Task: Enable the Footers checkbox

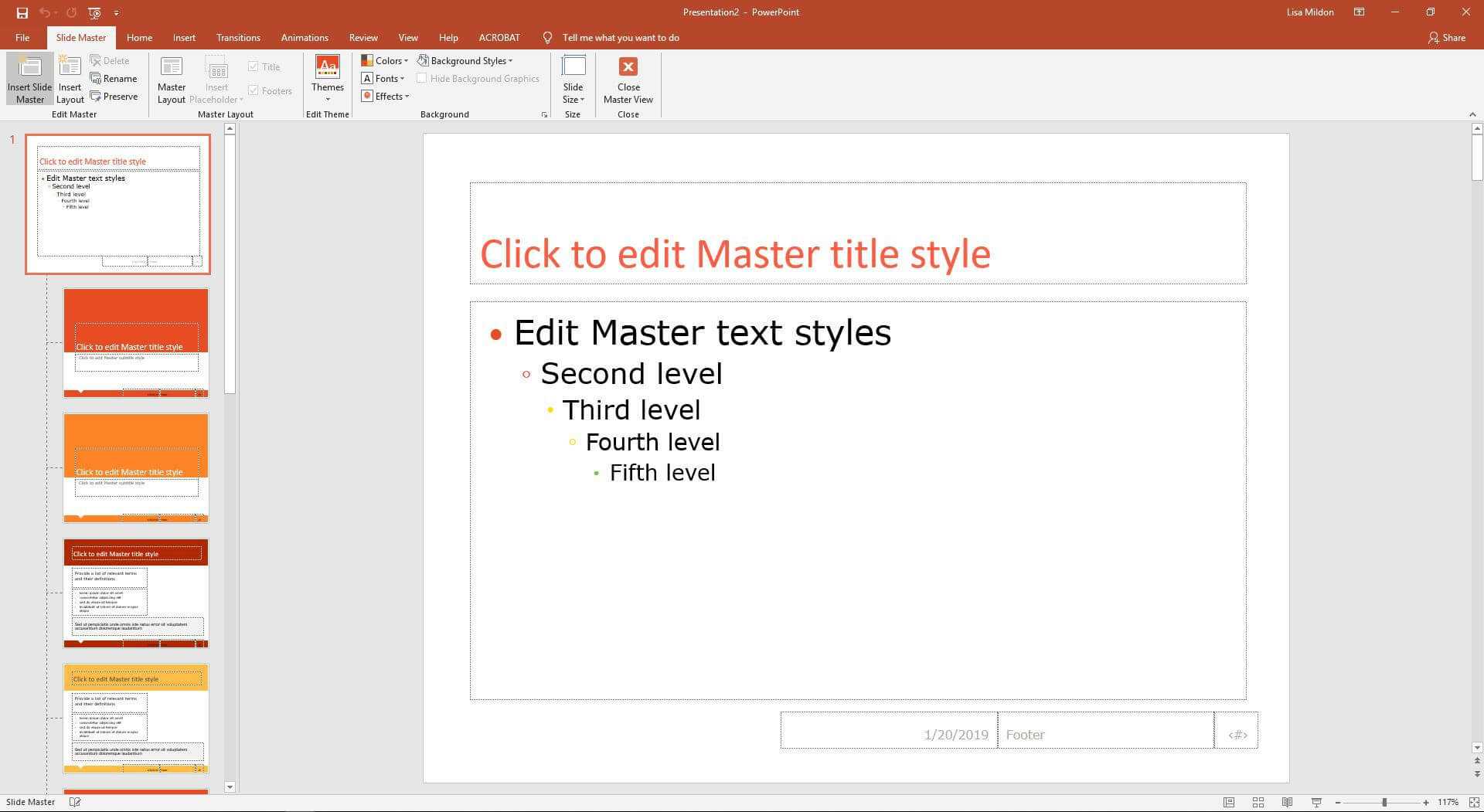Action: [x=255, y=90]
